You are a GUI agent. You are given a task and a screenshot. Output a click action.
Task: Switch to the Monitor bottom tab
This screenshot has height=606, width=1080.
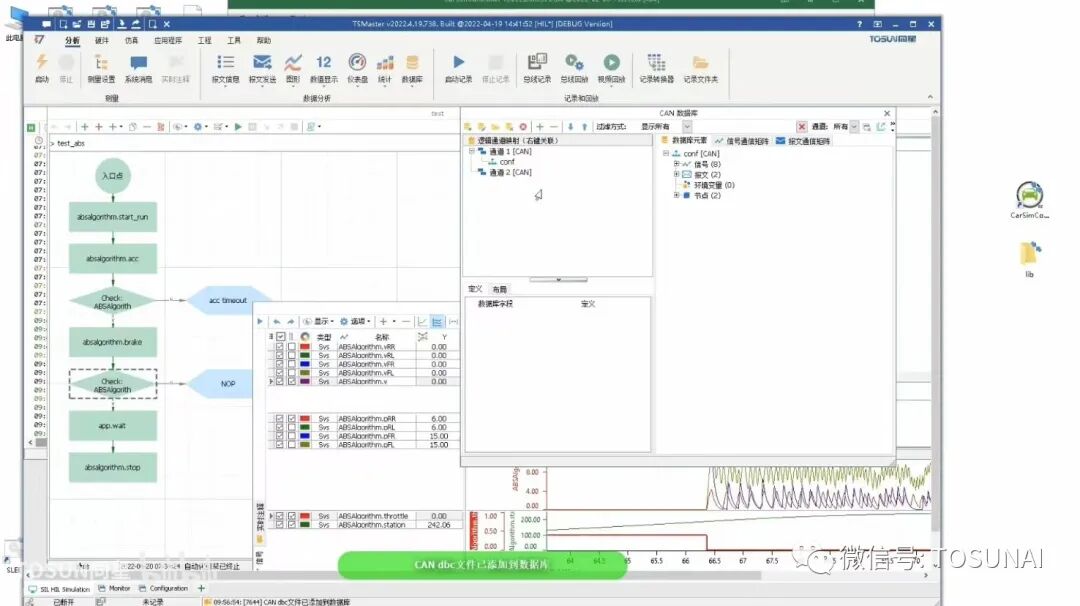(x=114, y=589)
